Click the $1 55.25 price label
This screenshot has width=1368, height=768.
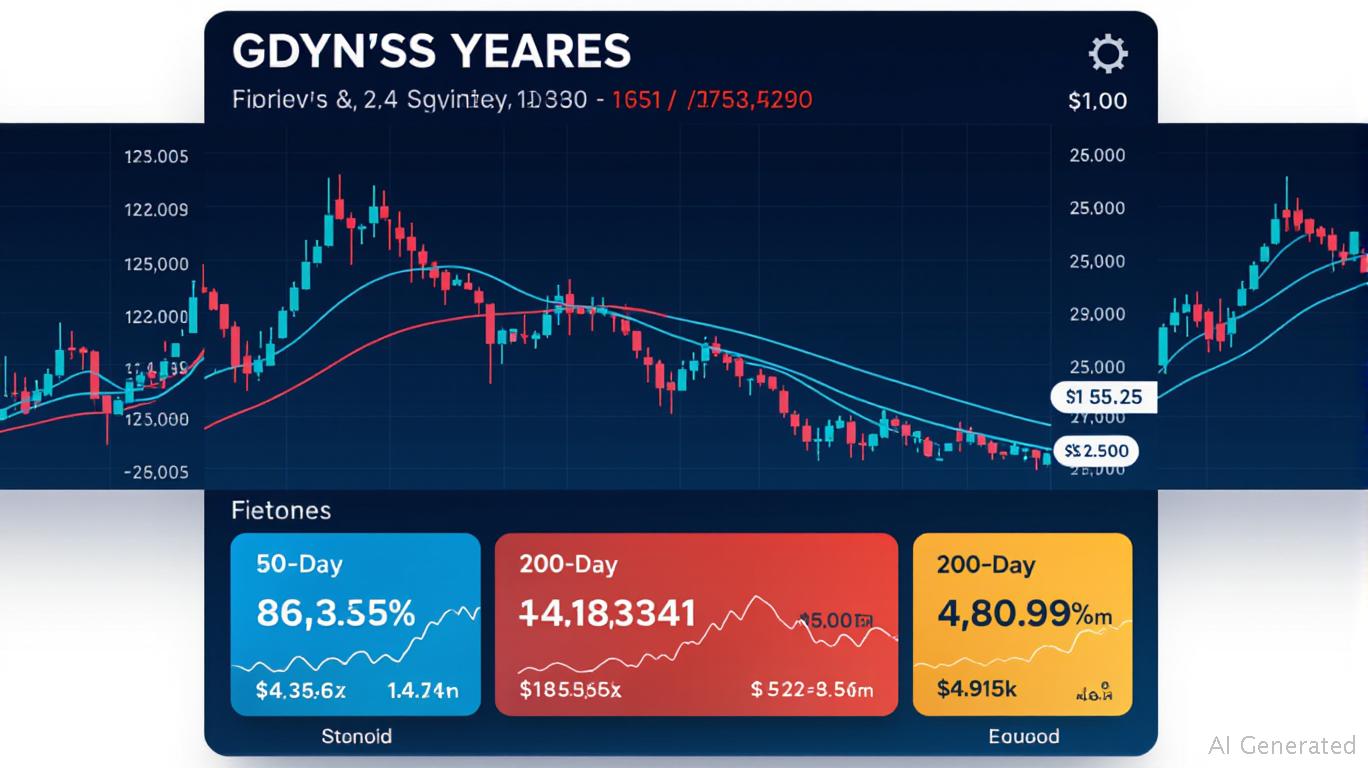tap(1104, 397)
